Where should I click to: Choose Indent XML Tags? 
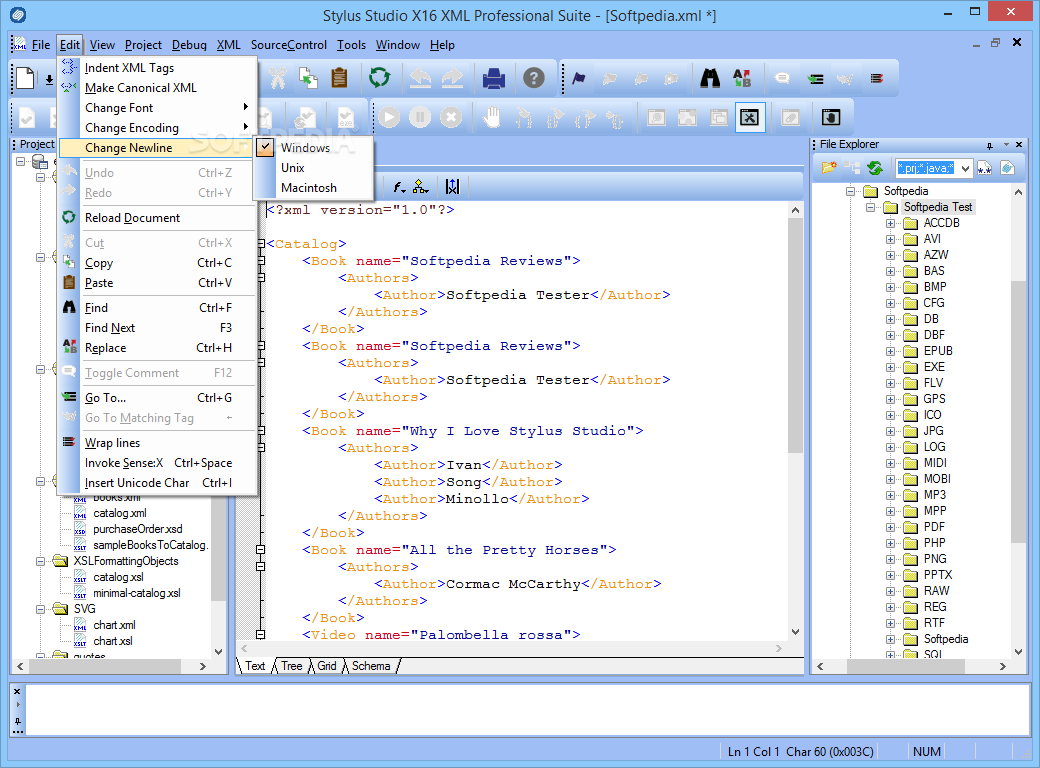tap(157, 68)
